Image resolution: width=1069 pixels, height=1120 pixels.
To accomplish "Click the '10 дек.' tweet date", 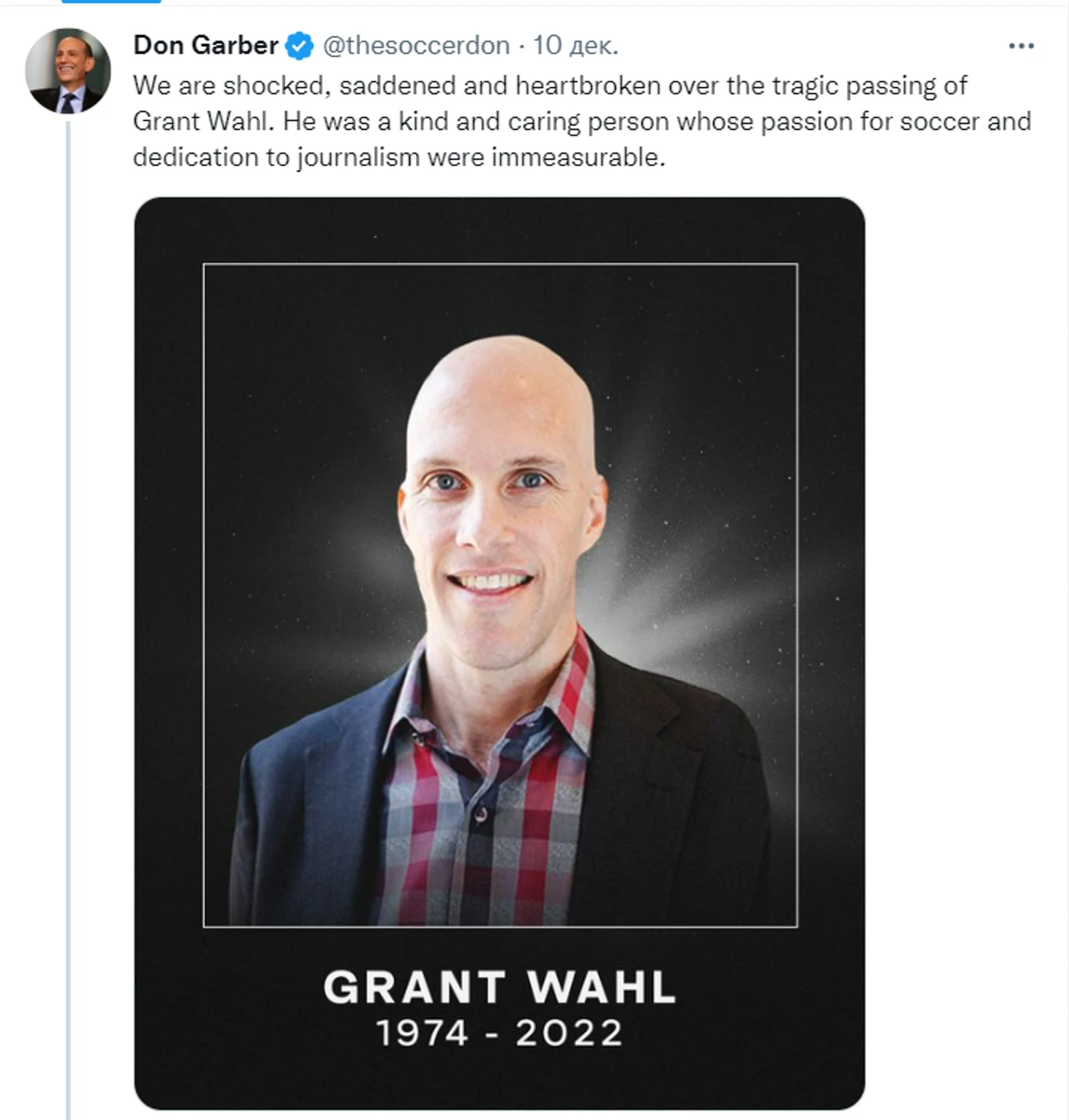I will pyautogui.click(x=575, y=45).
